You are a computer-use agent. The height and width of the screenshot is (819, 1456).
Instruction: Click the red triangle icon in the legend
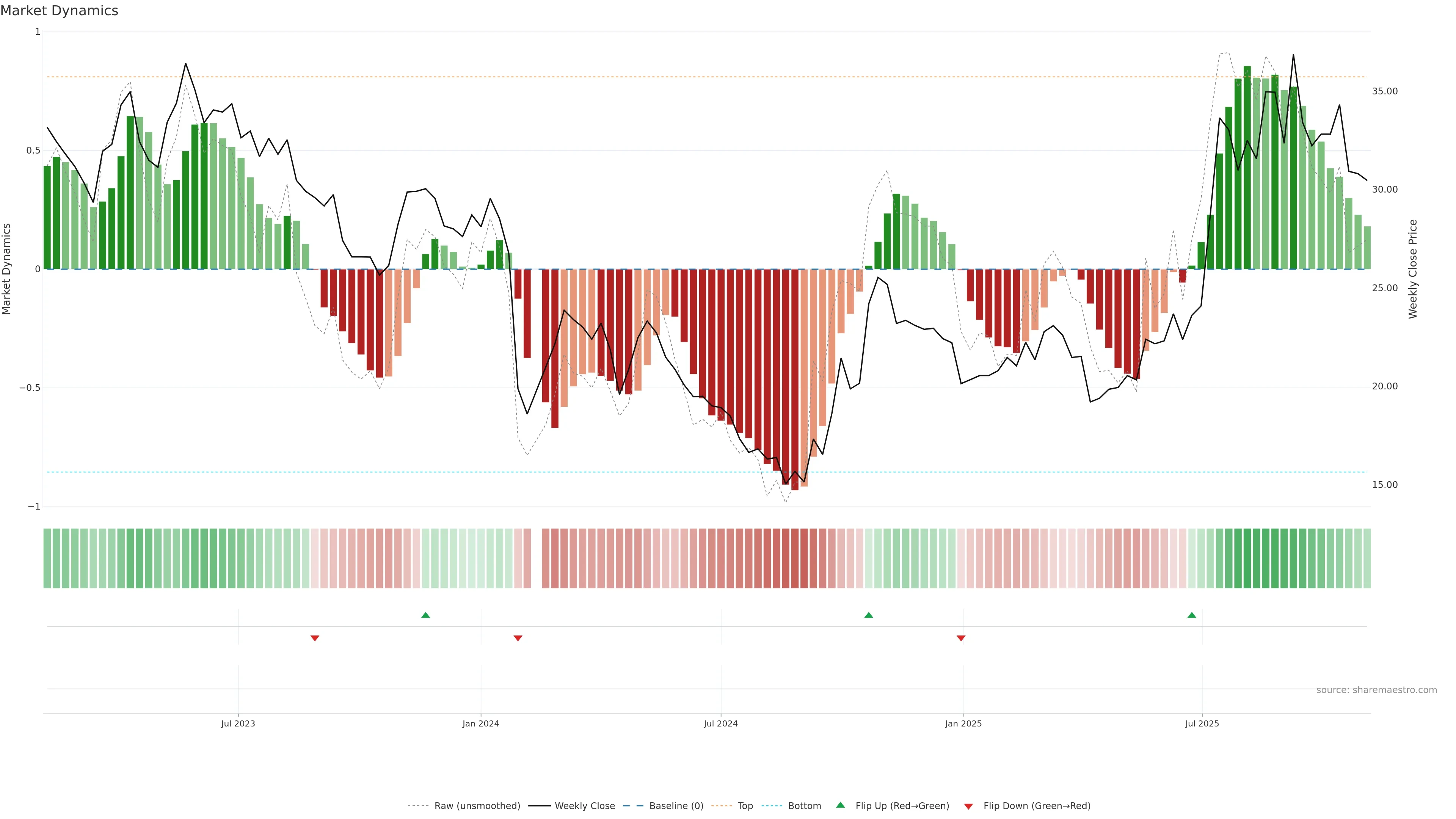pos(968,806)
